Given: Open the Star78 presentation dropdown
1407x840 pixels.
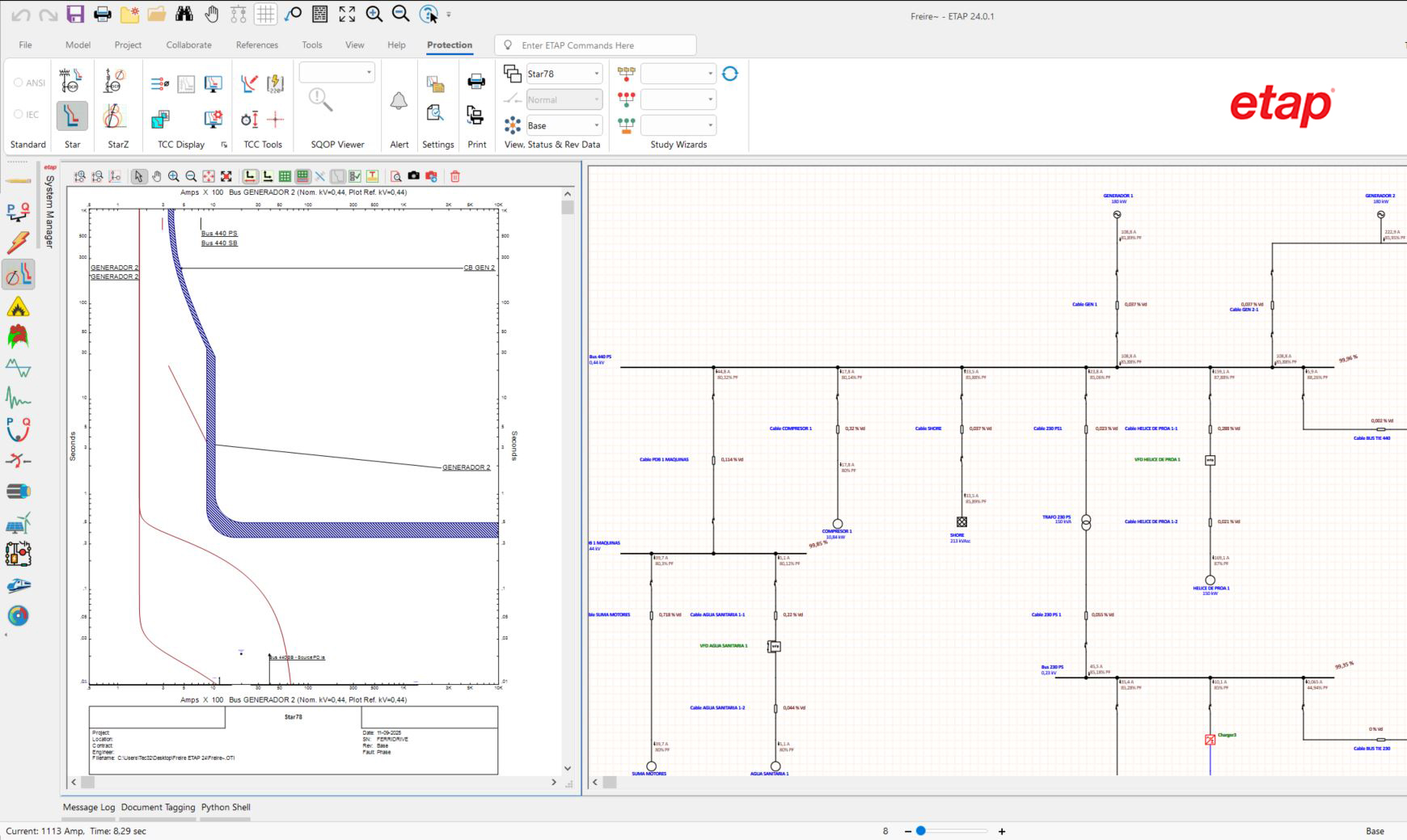Looking at the screenshot, I should (564, 74).
